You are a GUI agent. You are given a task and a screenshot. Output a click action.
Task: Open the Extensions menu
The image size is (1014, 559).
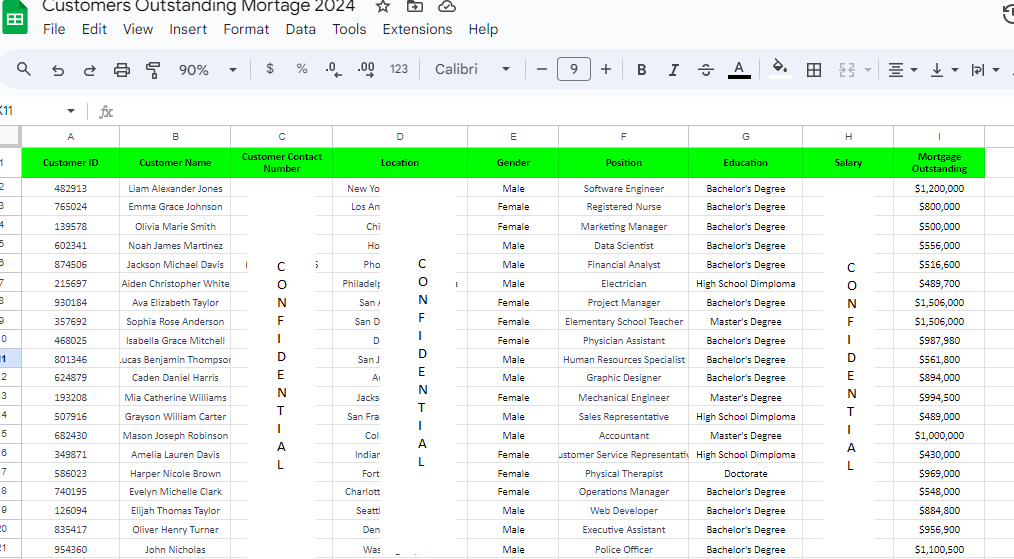pos(417,29)
